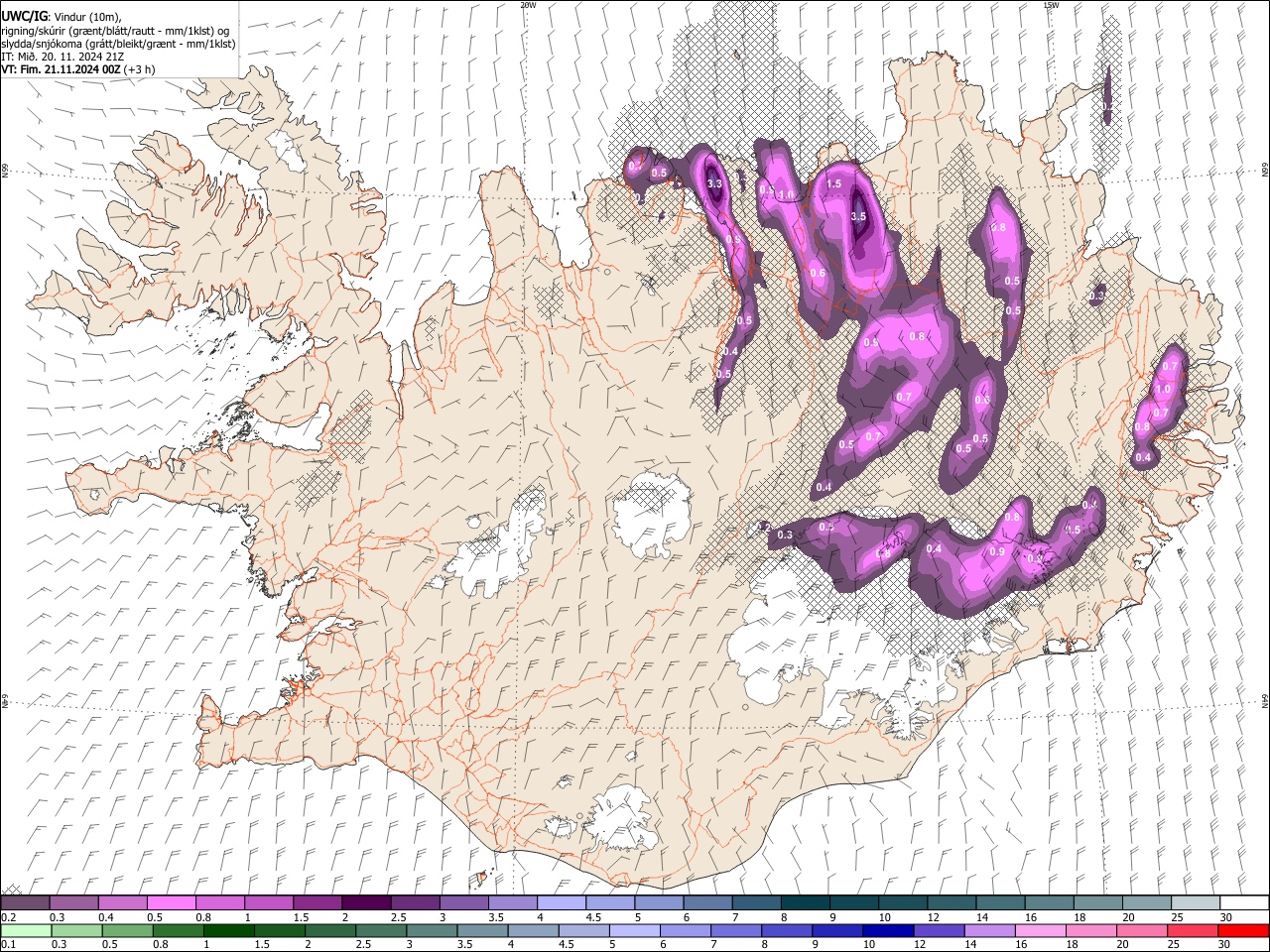Click the '4.5' label on the rain scale

click(566, 944)
